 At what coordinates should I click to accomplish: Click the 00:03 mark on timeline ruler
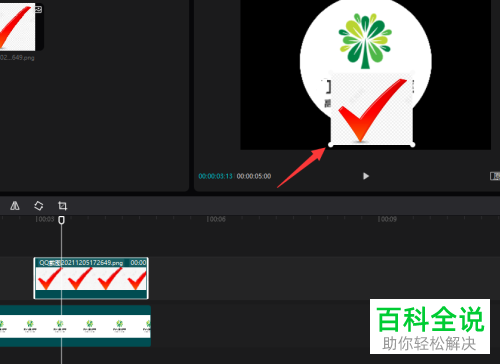tap(45, 219)
